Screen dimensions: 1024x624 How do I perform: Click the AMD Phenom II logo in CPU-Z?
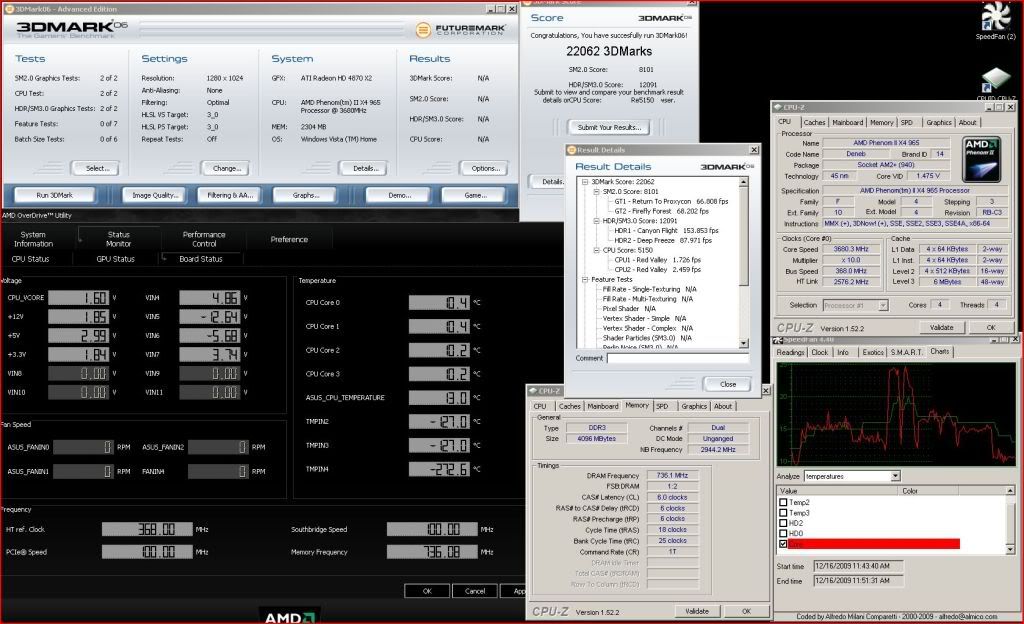point(980,158)
